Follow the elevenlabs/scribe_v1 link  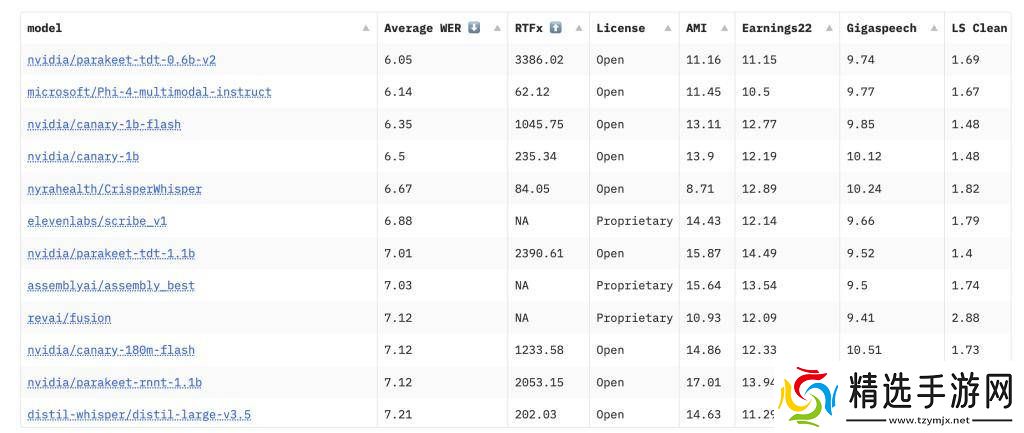point(97,221)
